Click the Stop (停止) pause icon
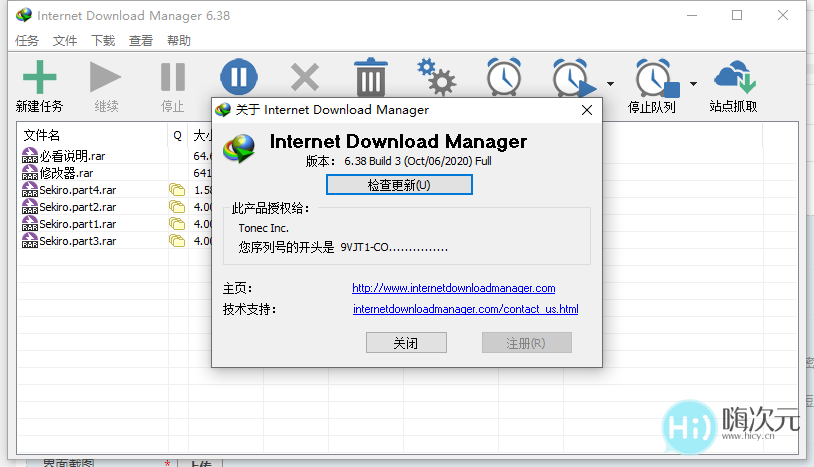The height and width of the screenshot is (467, 814). click(173, 77)
